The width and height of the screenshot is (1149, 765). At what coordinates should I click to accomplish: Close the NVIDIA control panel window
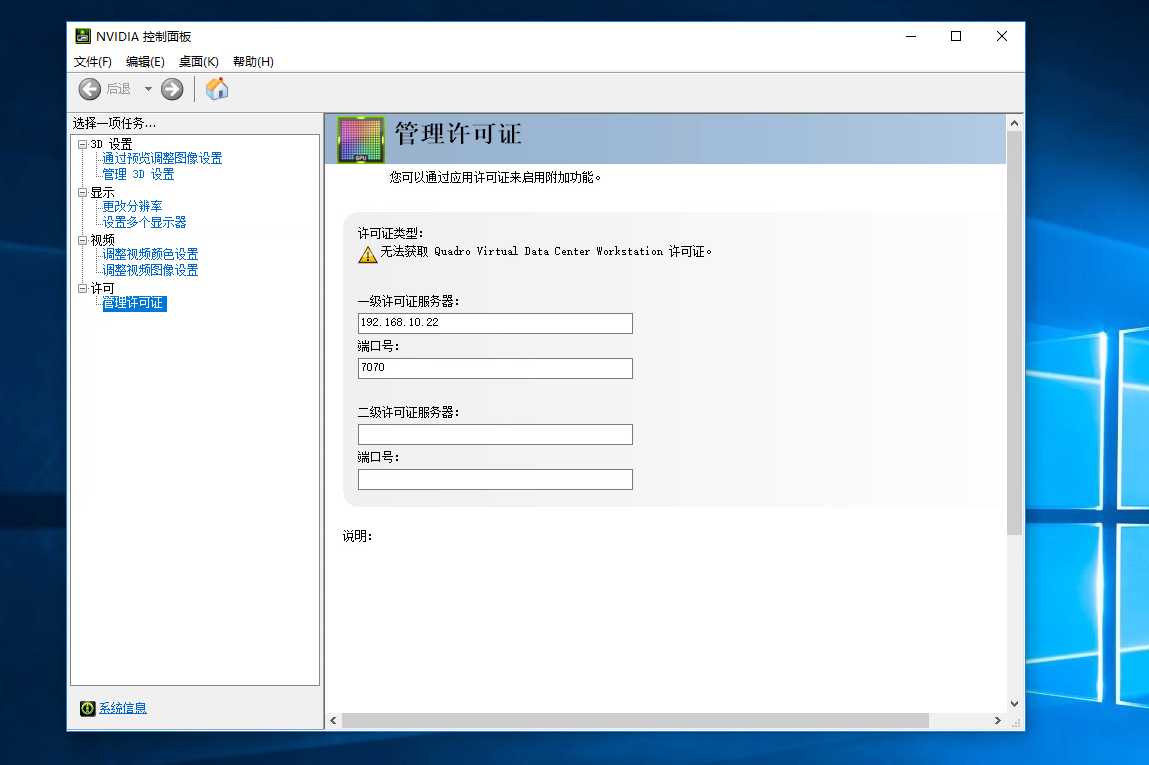click(1002, 36)
